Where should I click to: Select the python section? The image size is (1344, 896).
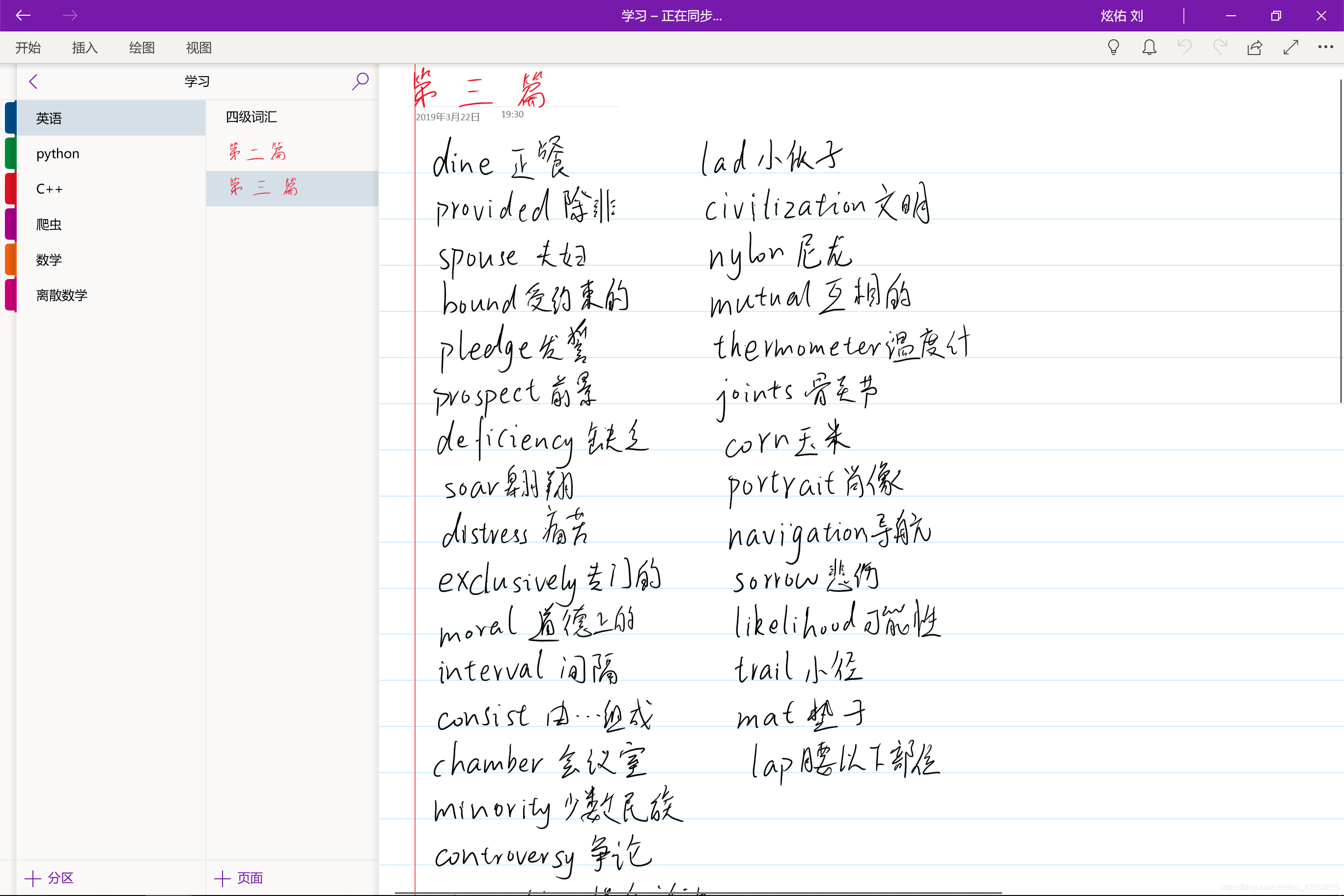[57, 154]
